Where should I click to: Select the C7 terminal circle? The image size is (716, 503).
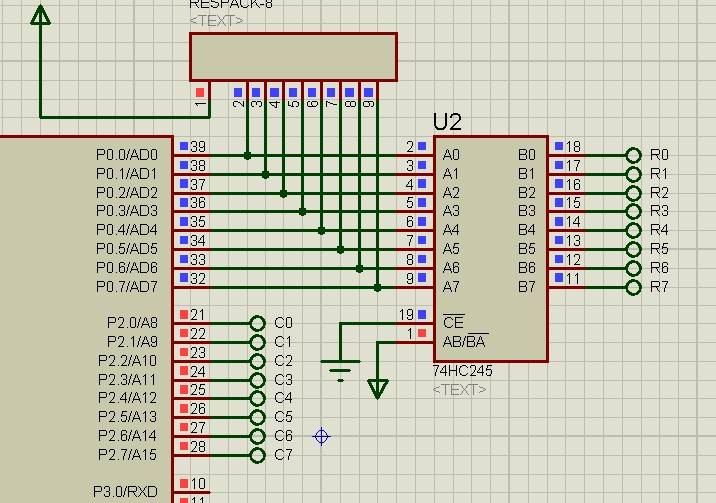click(x=257, y=455)
